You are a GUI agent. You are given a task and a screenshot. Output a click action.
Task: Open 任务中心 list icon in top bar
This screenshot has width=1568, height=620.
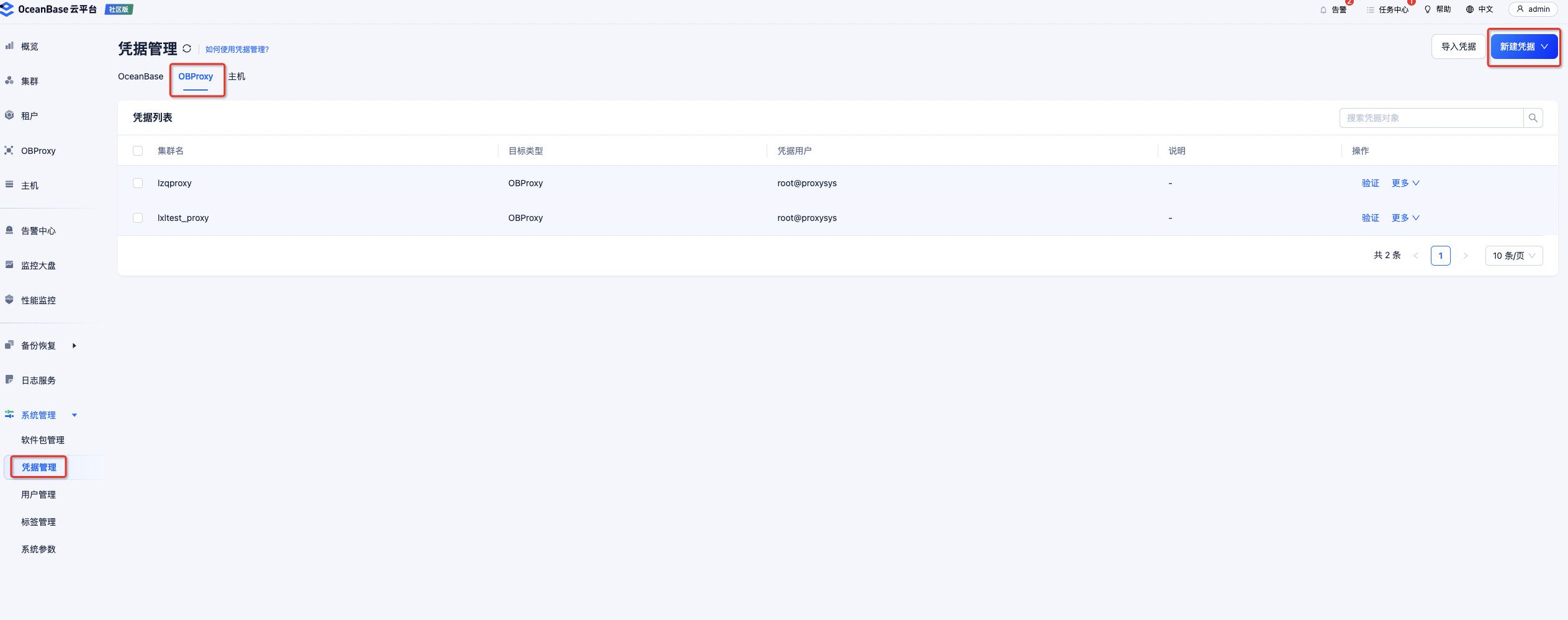[x=1371, y=9]
